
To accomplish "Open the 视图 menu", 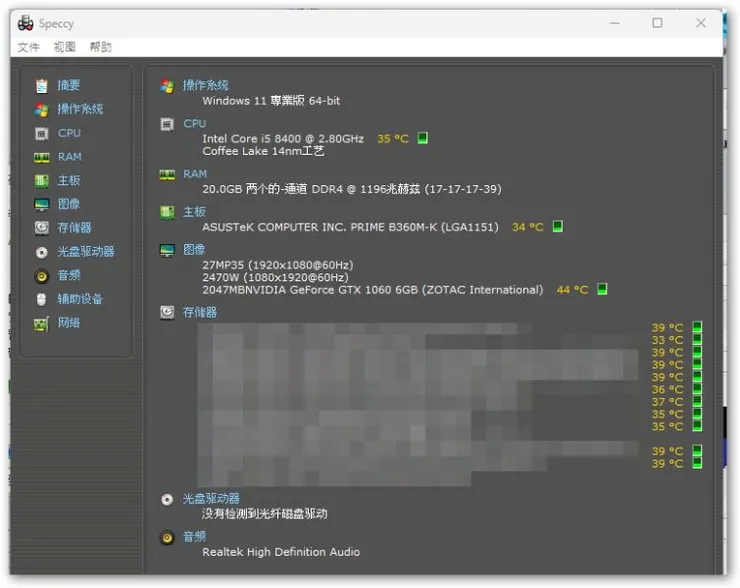I will [x=65, y=47].
